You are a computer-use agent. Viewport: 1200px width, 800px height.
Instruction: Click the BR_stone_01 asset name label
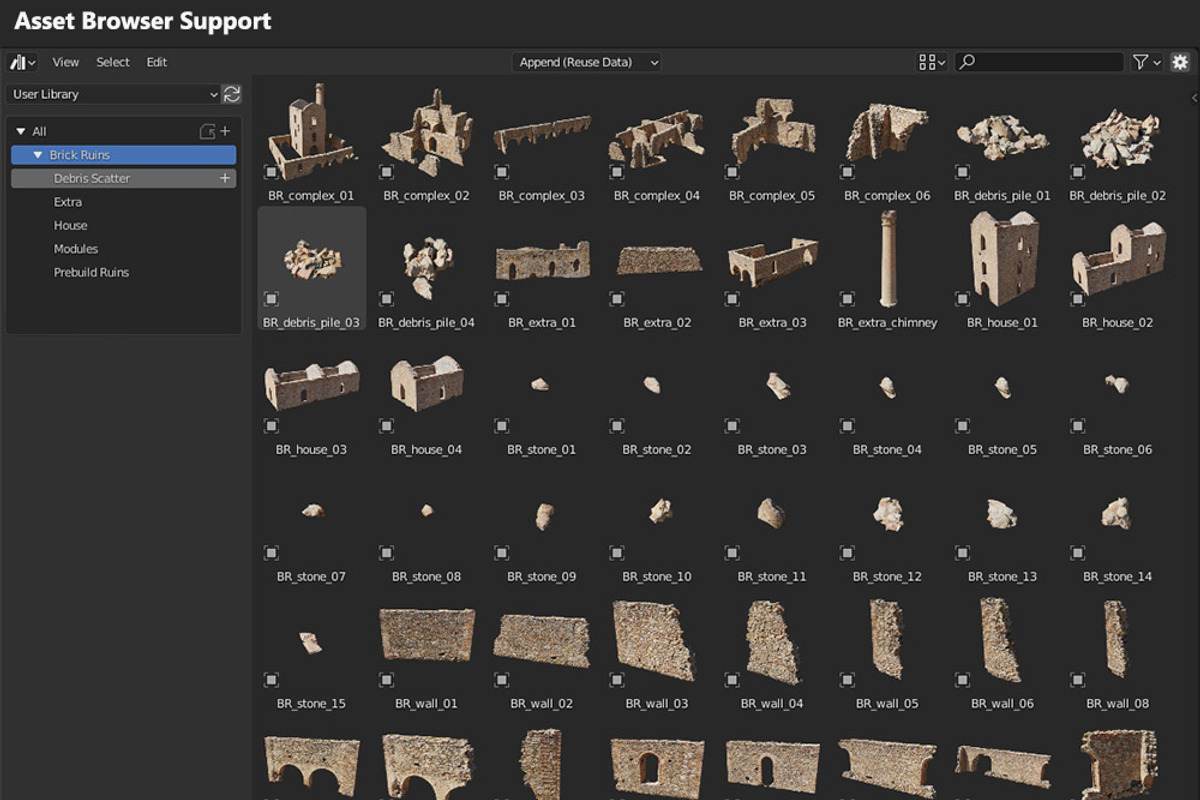[x=542, y=450]
